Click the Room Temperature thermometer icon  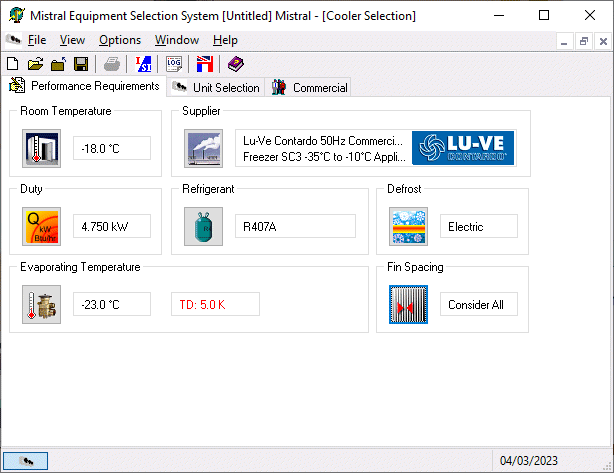point(42,148)
